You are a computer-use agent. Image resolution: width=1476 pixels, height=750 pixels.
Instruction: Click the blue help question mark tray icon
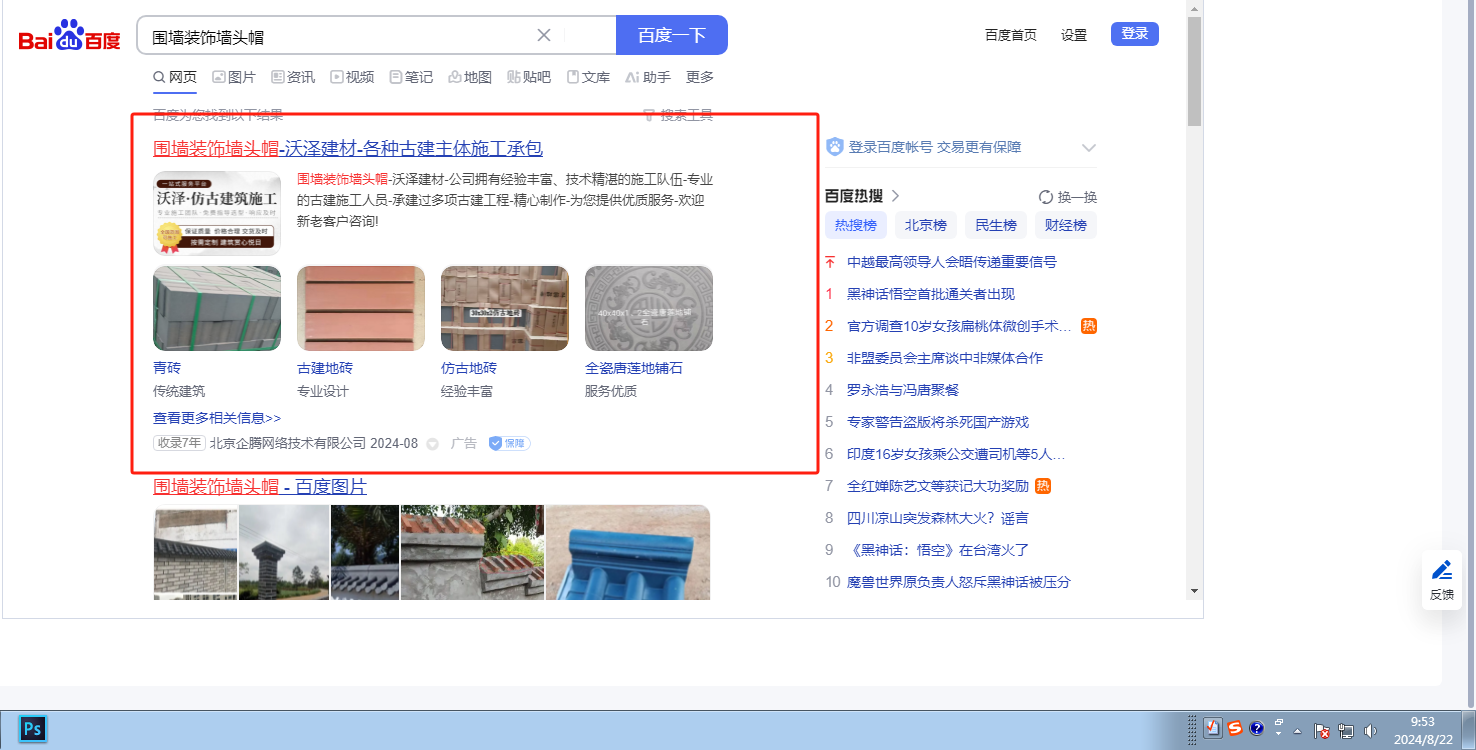coord(1257,728)
